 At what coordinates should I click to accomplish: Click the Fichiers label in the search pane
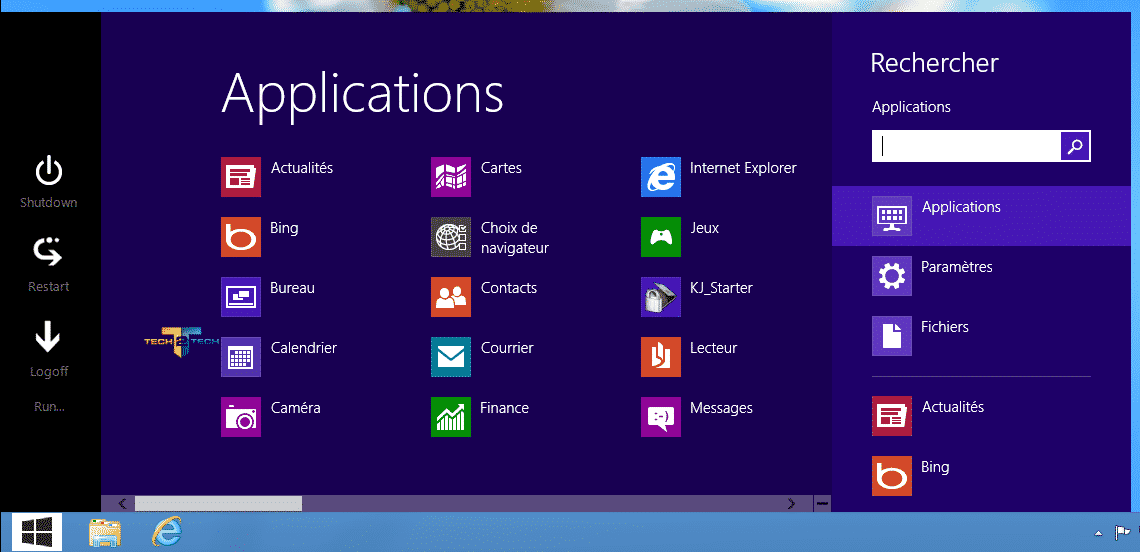[944, 327]
